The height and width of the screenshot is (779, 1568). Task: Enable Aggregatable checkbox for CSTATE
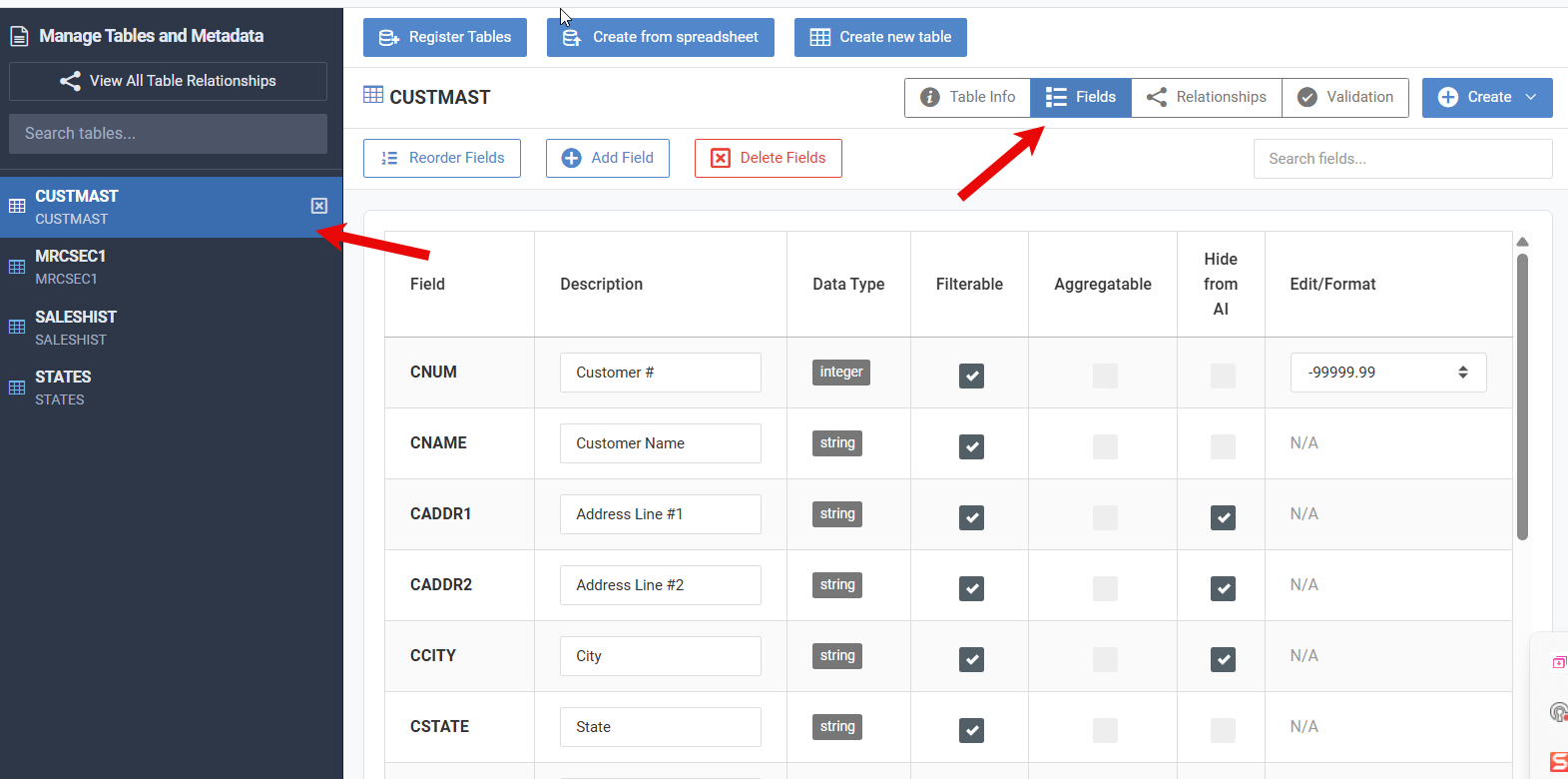coord(1105,730)
